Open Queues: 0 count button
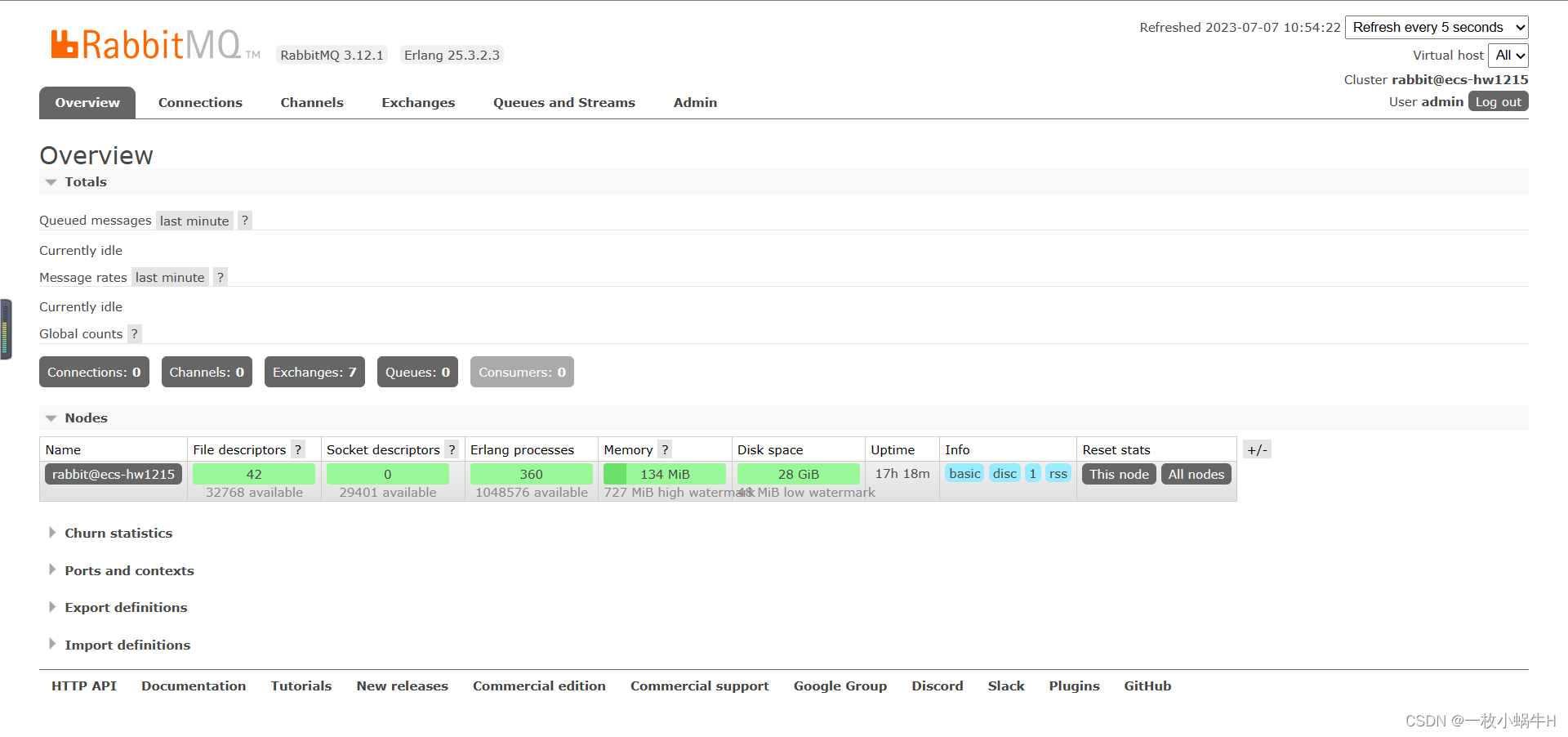1568x737 pixels. (x=417, y=372)
